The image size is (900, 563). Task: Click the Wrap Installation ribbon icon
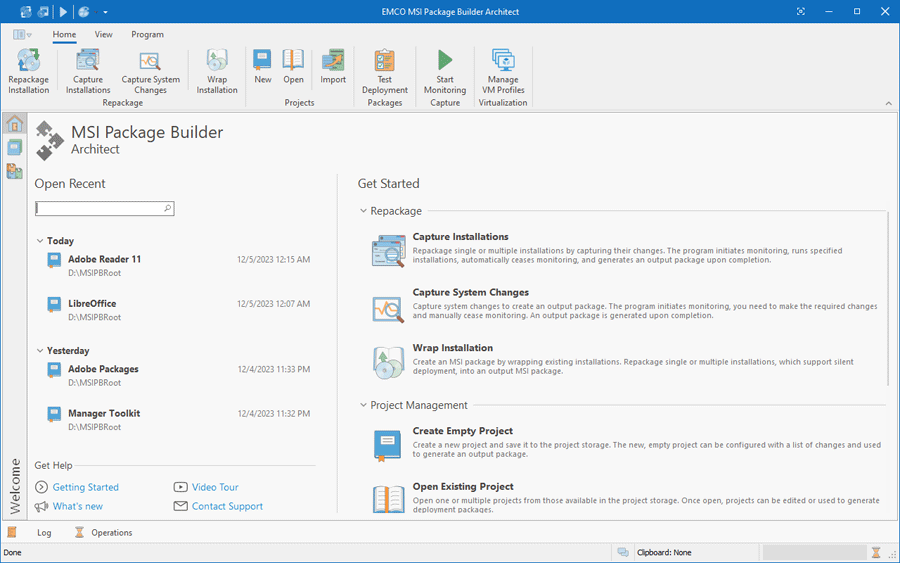tap(217, 60)
